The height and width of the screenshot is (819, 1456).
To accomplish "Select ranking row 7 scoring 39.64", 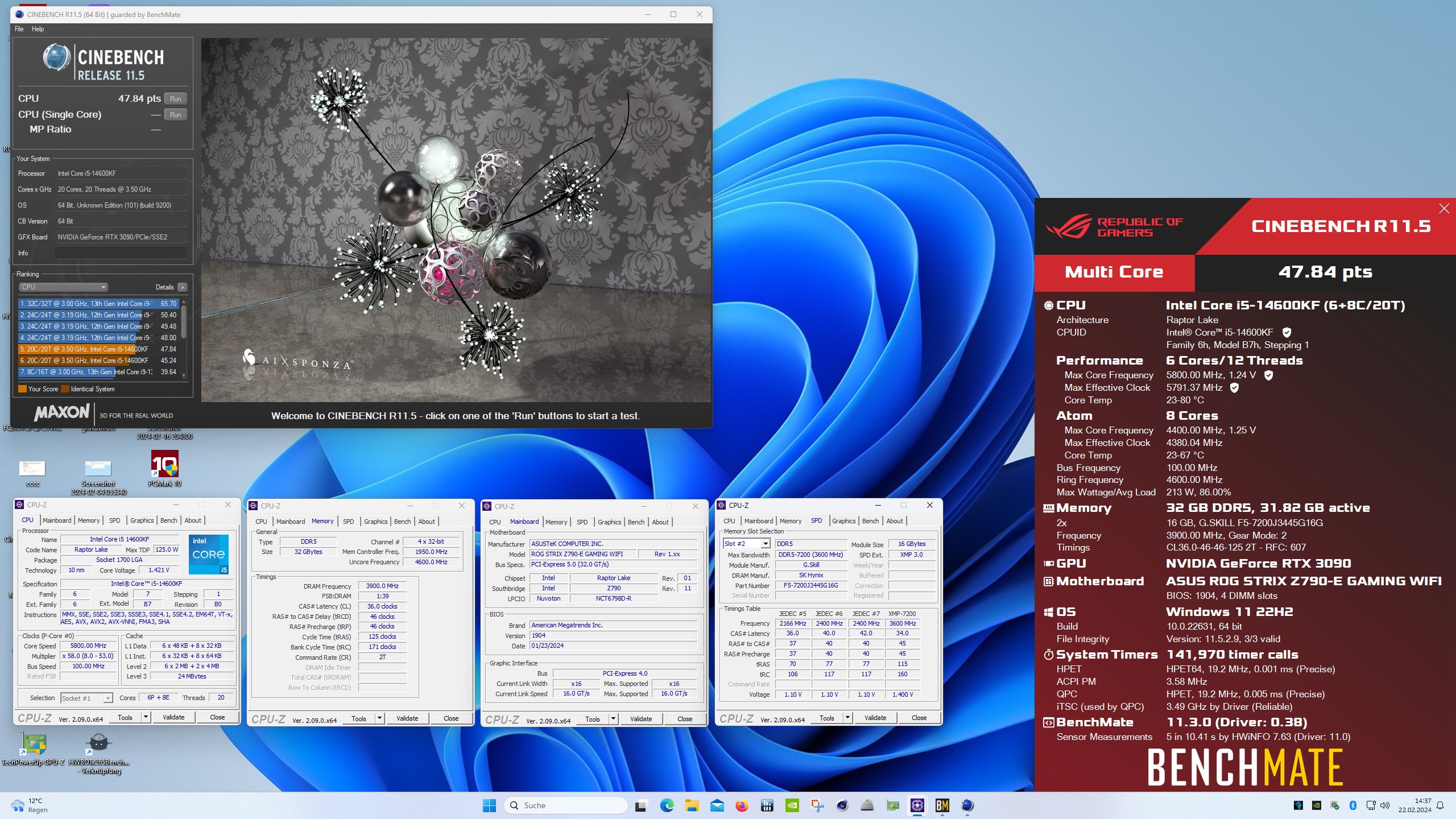I will (98, 372).
